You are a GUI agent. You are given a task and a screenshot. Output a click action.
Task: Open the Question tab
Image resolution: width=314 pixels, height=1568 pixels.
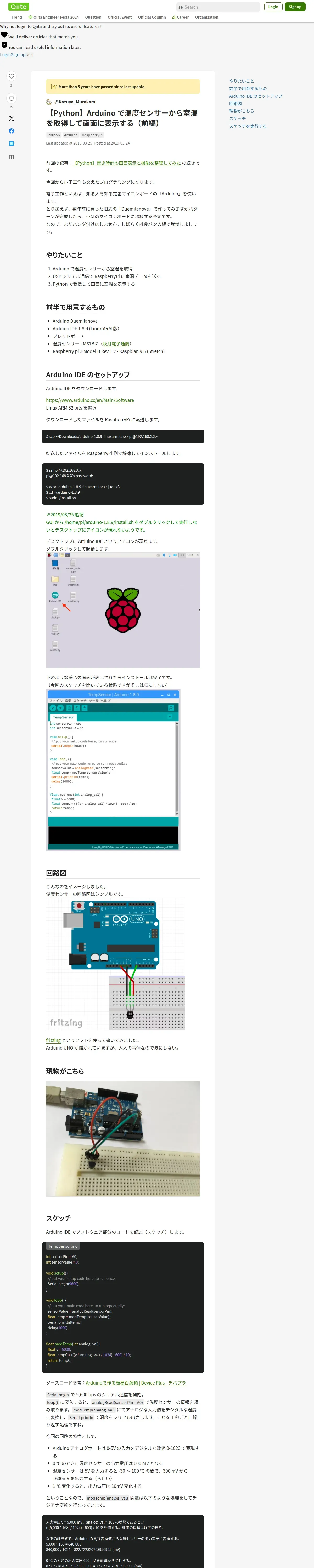coord(93,17)
